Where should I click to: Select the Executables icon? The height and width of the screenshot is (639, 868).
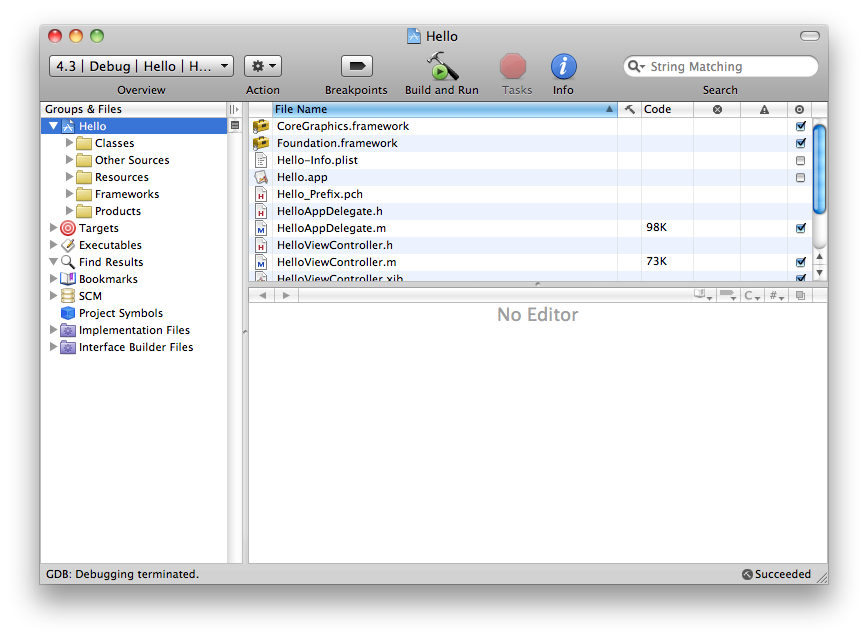click(x=68, y=245)
